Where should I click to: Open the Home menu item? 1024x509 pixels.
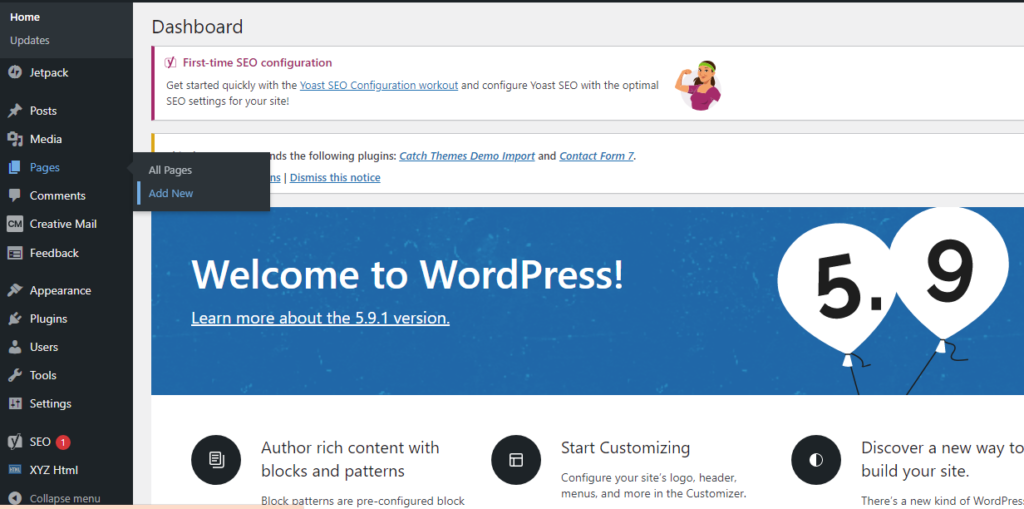click(25, 17)
